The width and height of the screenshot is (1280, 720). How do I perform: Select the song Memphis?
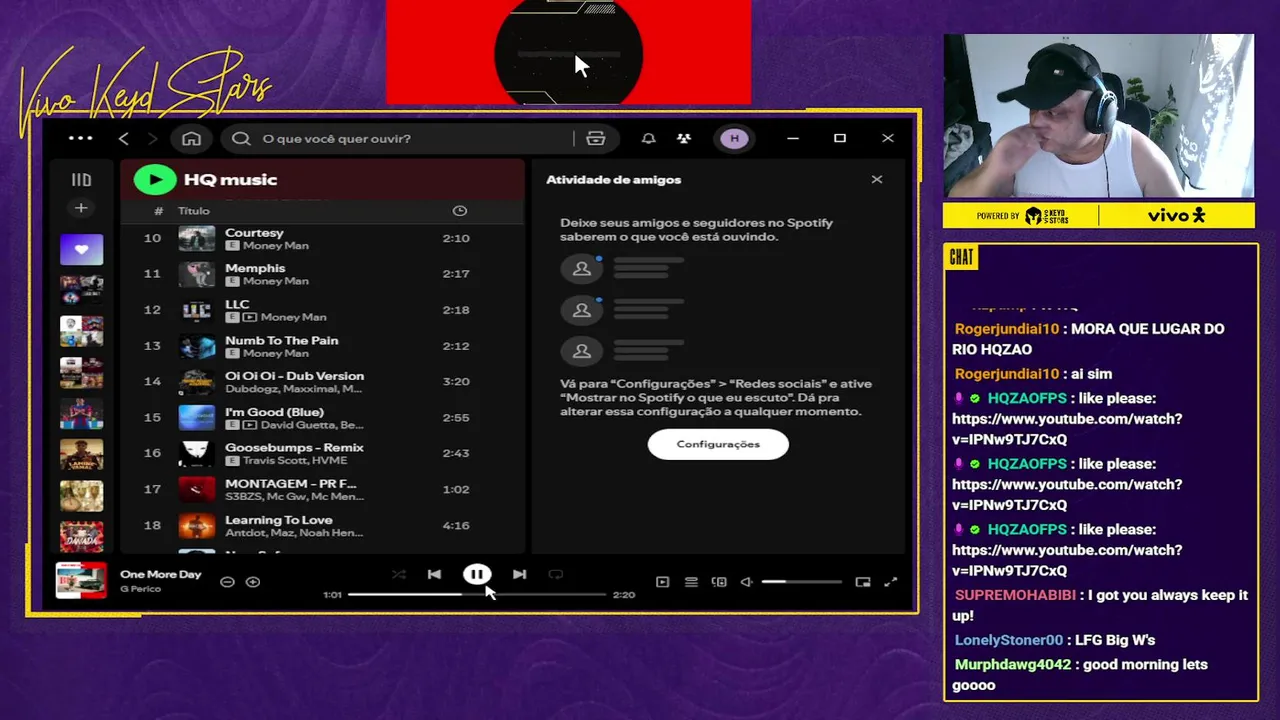[x=322, y=274]
